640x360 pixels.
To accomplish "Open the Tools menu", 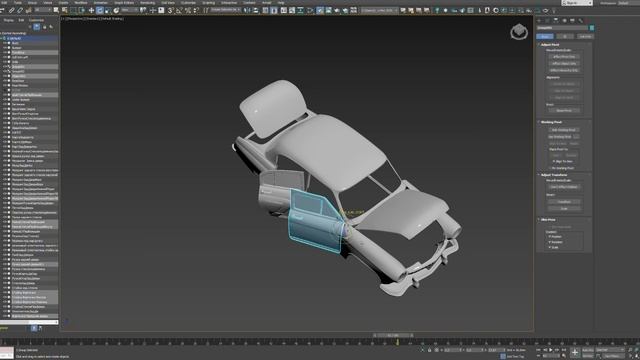I will (x=18, y=3).
